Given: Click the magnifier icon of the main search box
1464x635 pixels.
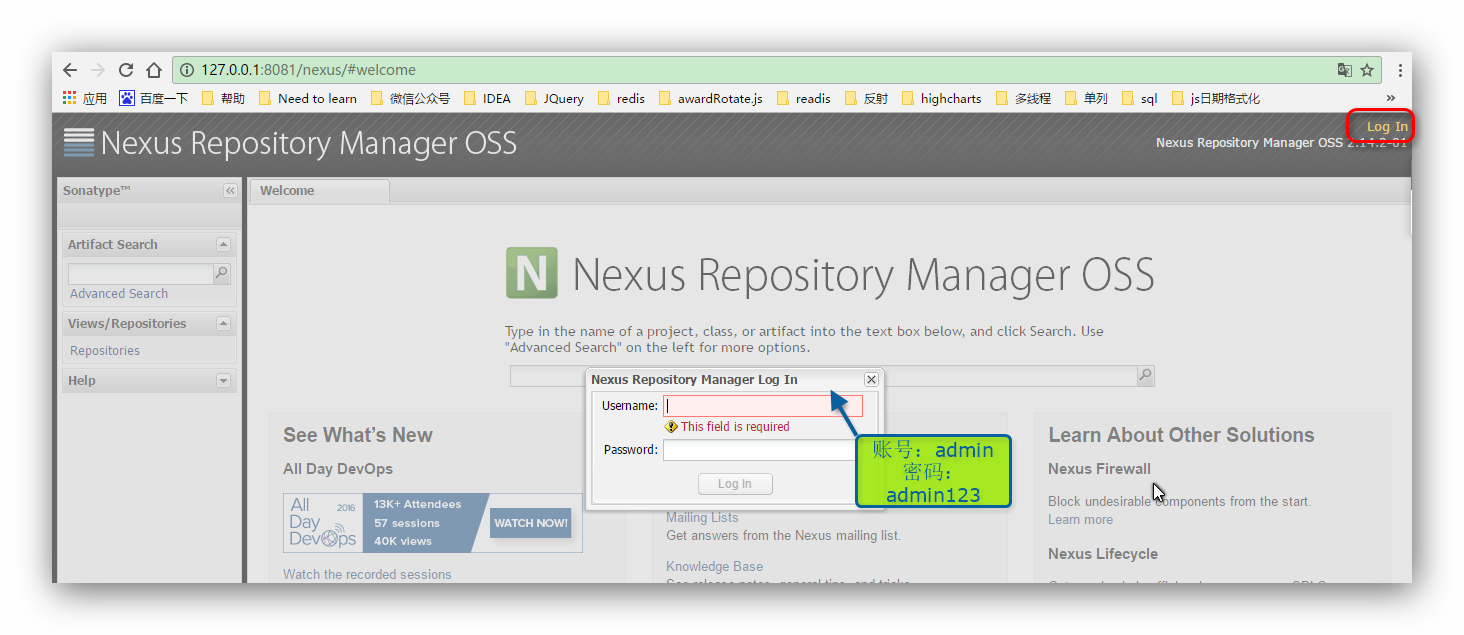Looking at the screenshot, I should tap(1145, 376).
